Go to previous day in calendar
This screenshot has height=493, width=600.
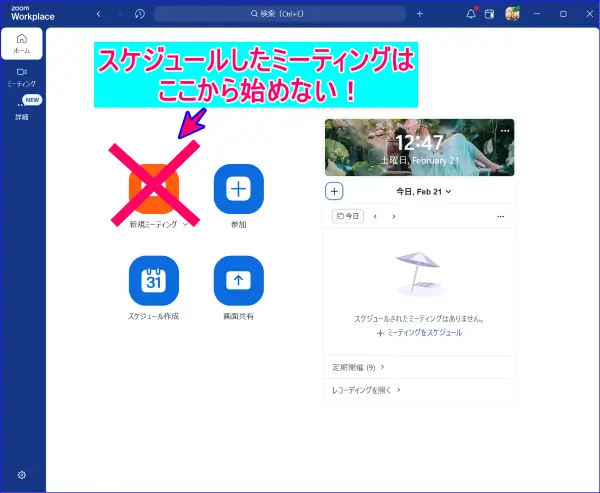375,217
